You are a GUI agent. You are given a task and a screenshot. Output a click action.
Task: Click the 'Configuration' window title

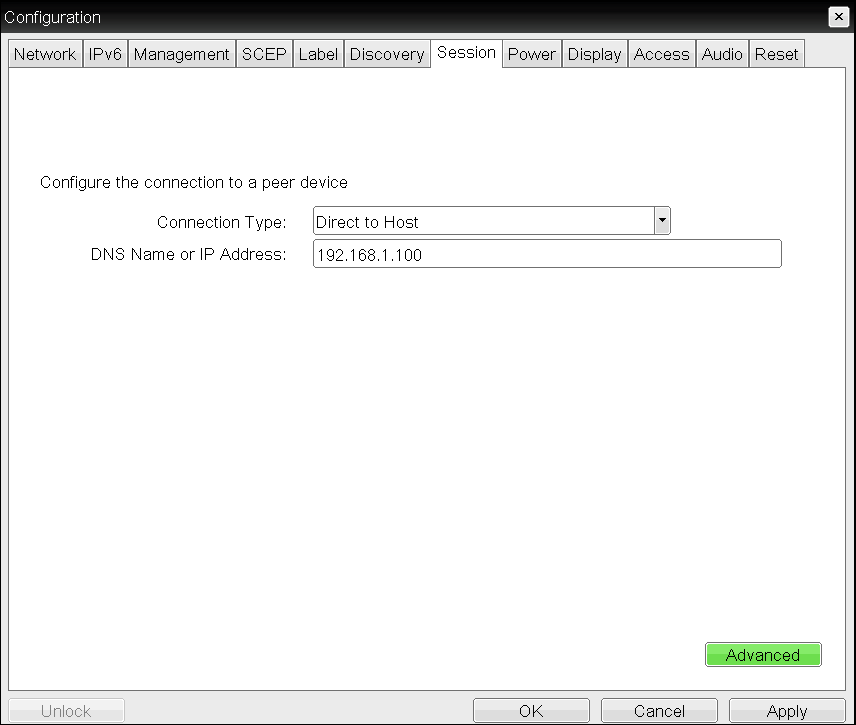pos(52,17)
